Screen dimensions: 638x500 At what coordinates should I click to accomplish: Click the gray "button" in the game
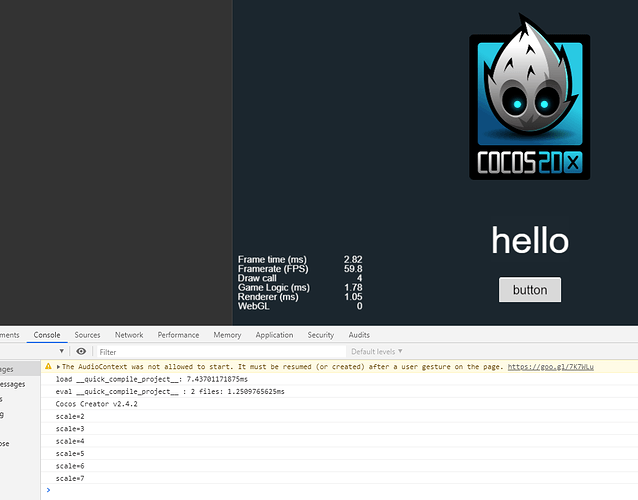530,290
